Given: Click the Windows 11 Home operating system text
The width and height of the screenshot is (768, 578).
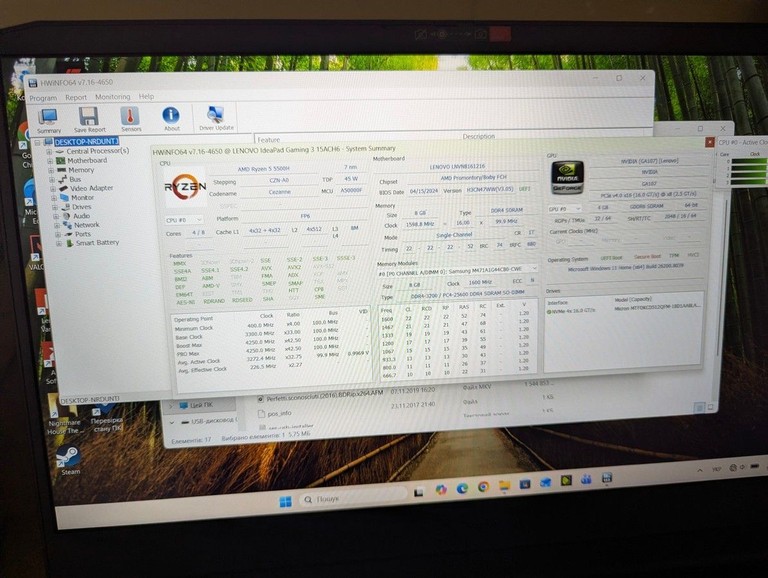Looking at the screenshot, I should 625,268.
